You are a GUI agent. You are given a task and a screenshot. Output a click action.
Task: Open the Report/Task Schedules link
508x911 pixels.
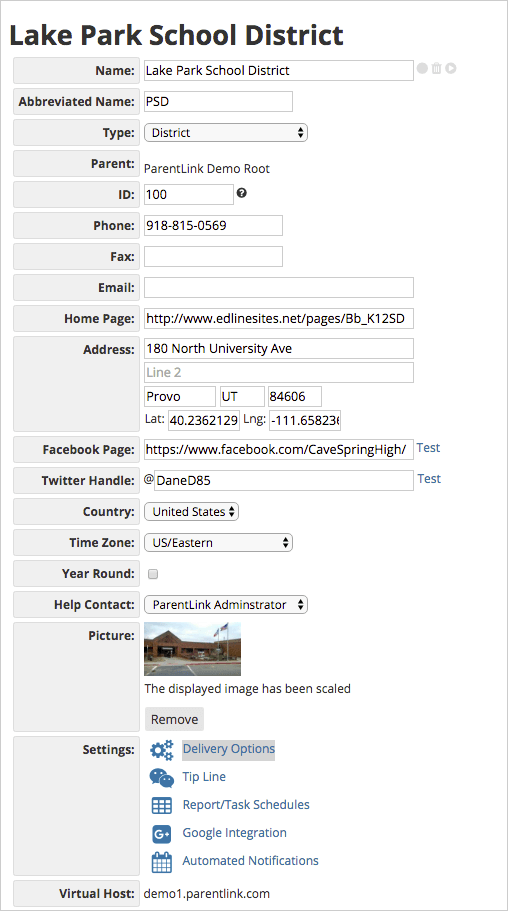246,805
